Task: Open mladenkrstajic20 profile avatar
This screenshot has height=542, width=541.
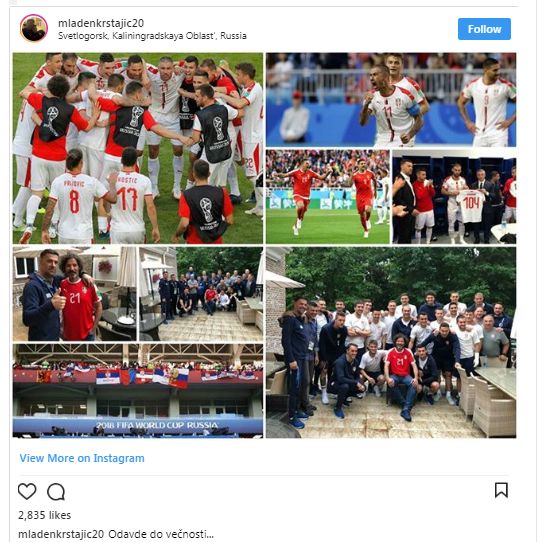Action: [x=34, y=28]
